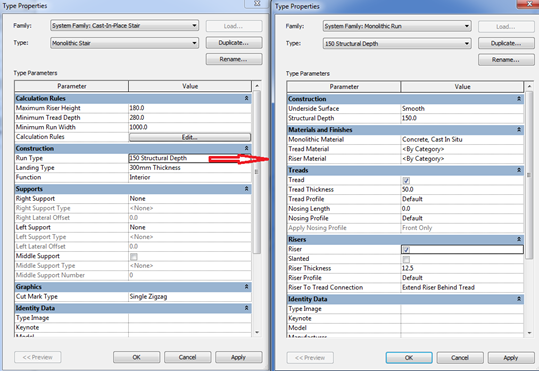The image size is (539, 371).
Task: Collapse Identity Data section in Monolithic Run dialog
Action: pyautogui.click(x=519, y=299)
